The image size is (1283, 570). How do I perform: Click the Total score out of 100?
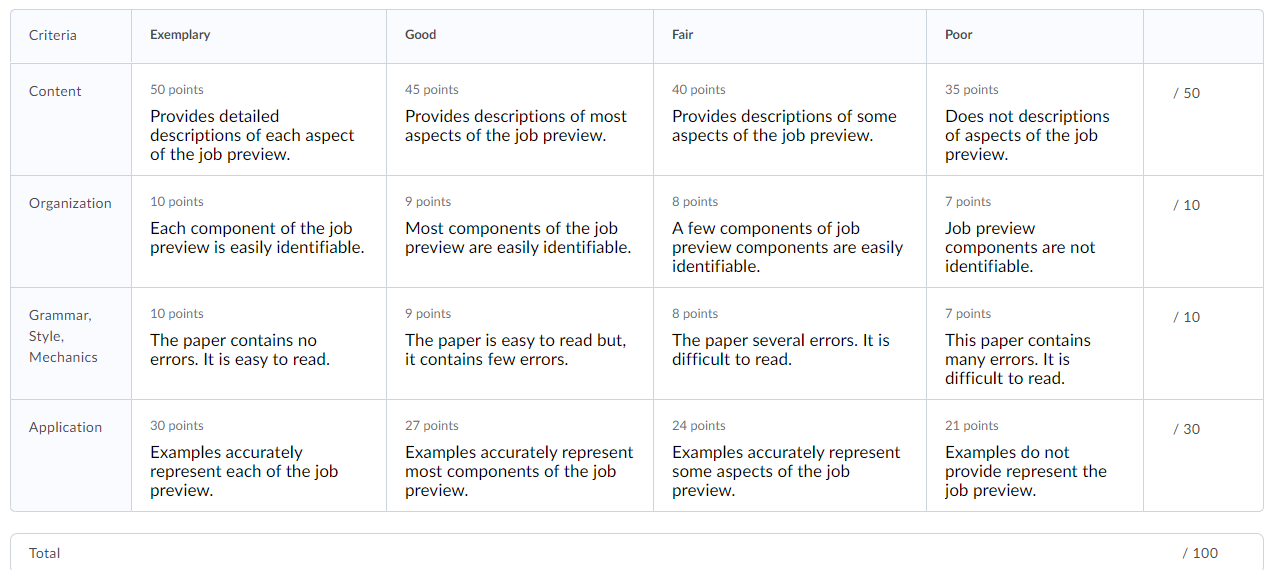(1200, 553)
